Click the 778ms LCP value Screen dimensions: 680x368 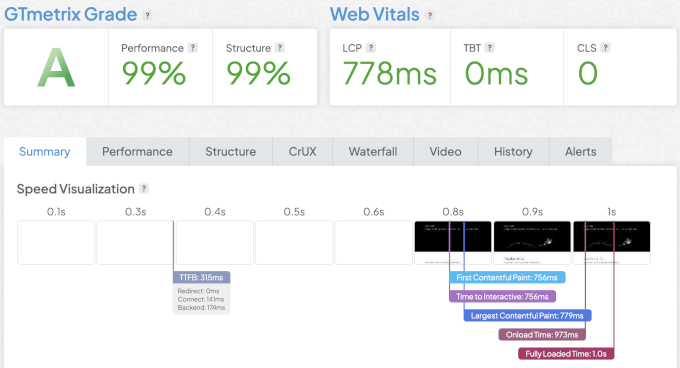tap(389, 73)
